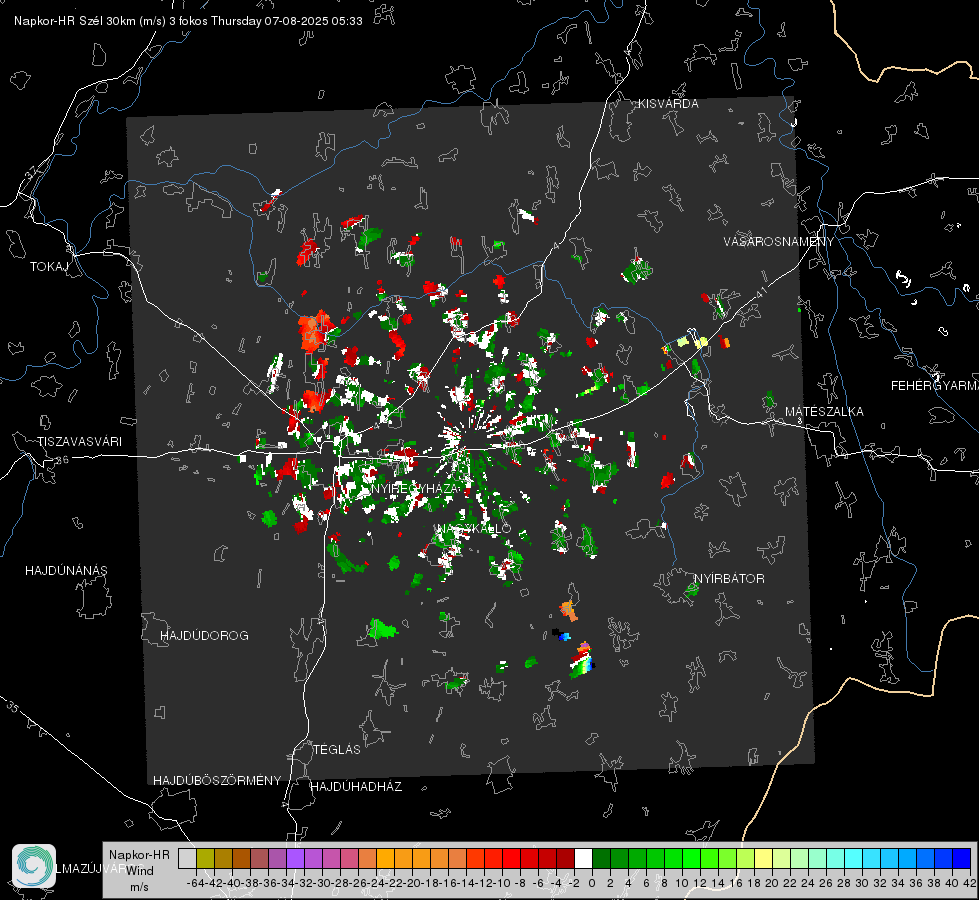This screenshot has height=900, width=979.
Task: Click the Wind label in the legend
Action: point(140,870)
